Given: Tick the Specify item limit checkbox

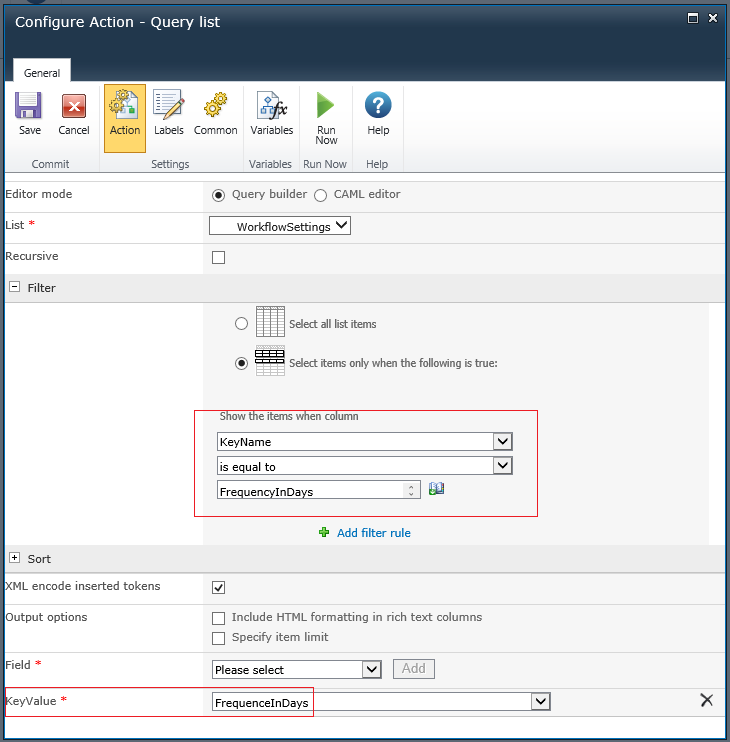Looking at the screenshot, I should [219, 638].
